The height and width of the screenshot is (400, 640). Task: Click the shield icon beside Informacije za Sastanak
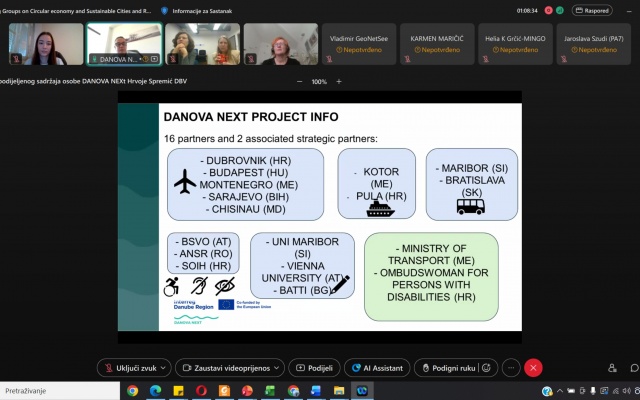point(164,11)
